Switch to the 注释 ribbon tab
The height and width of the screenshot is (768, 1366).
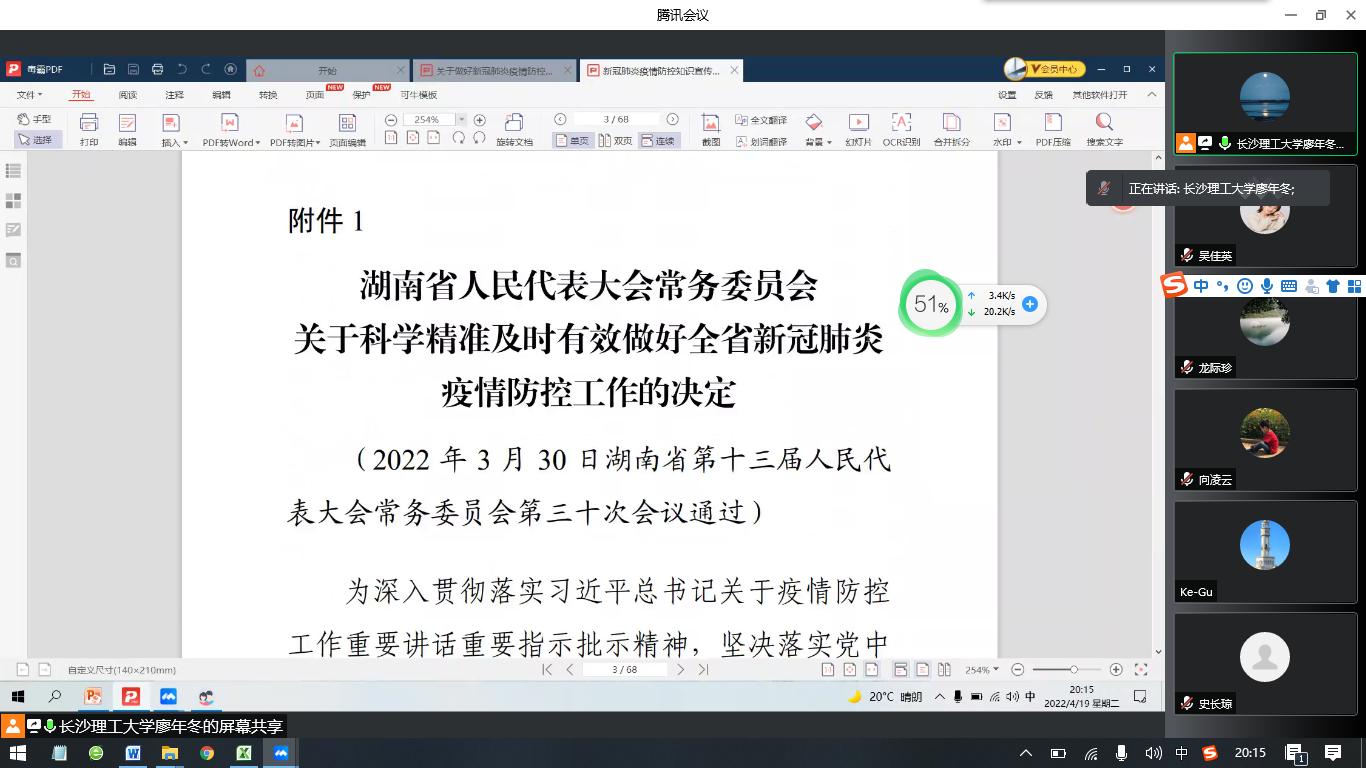coord(174,95)
